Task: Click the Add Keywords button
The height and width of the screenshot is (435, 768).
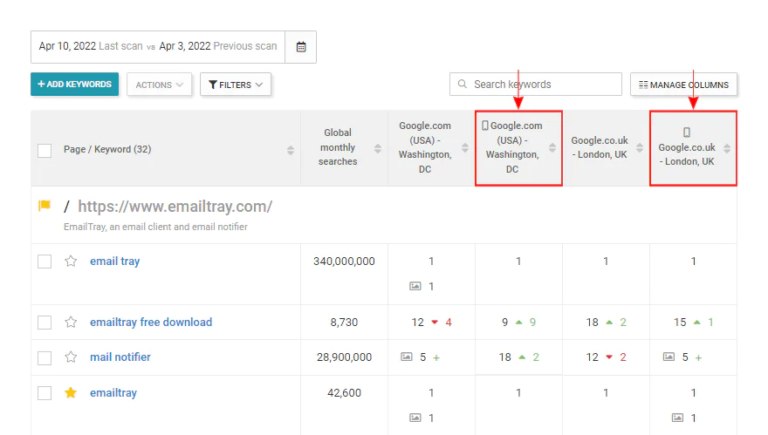Action: coord(74,84)
